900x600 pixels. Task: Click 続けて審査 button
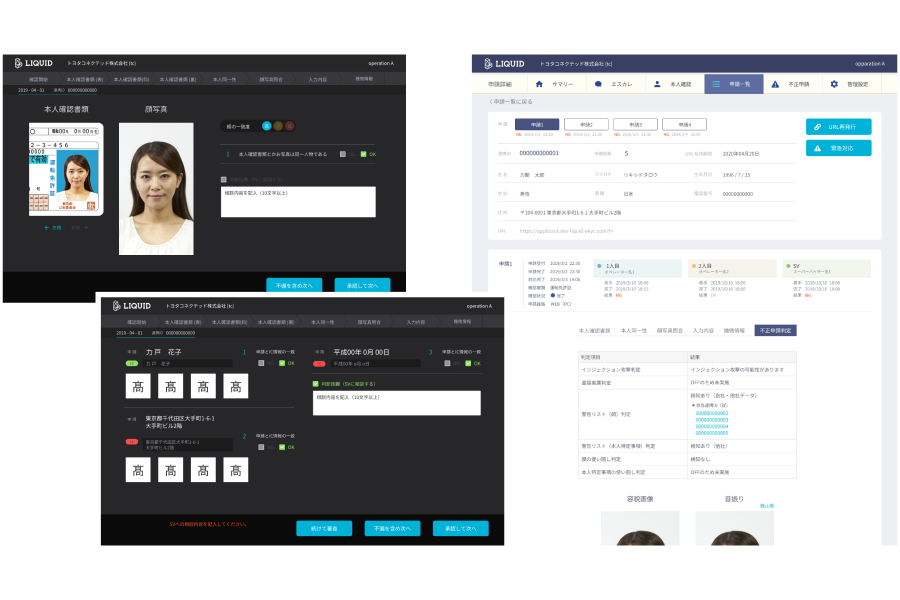[x=324, y=528]
